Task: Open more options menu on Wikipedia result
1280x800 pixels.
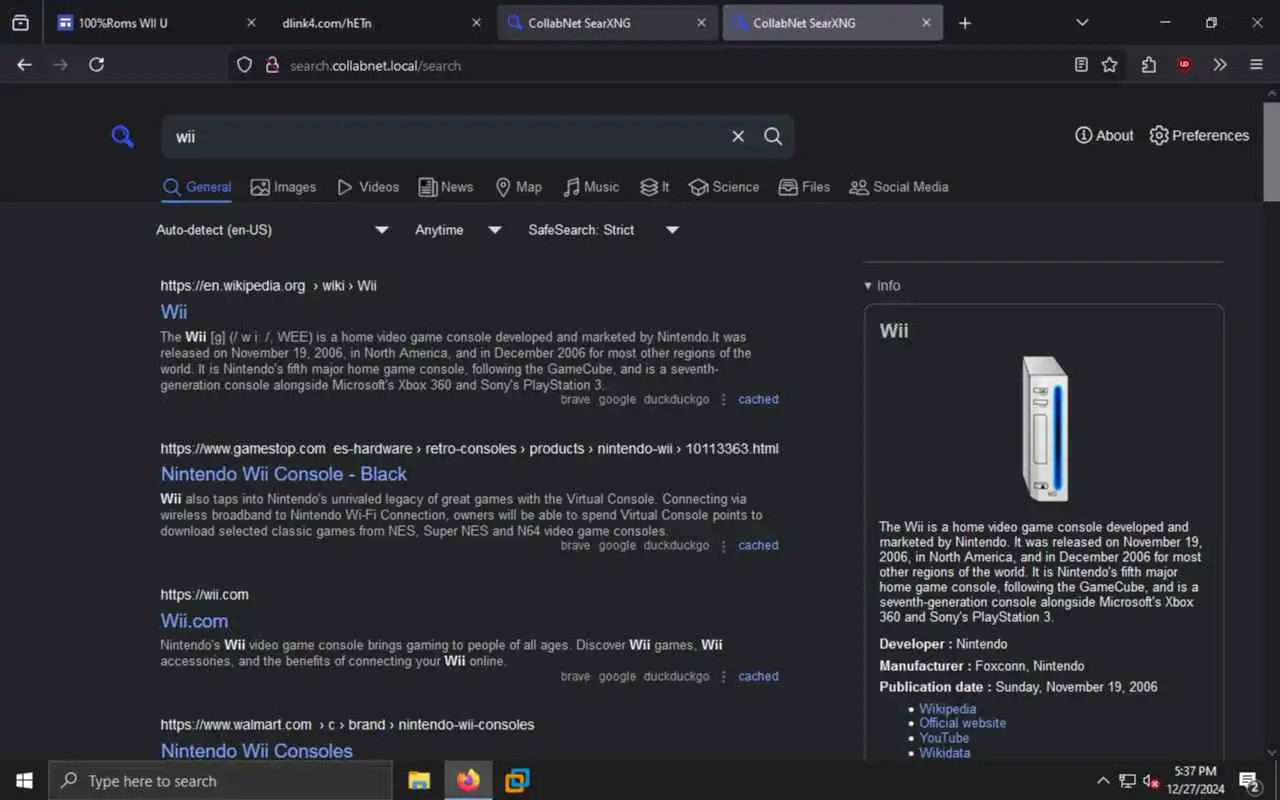Action: click(x=724, y=399)
